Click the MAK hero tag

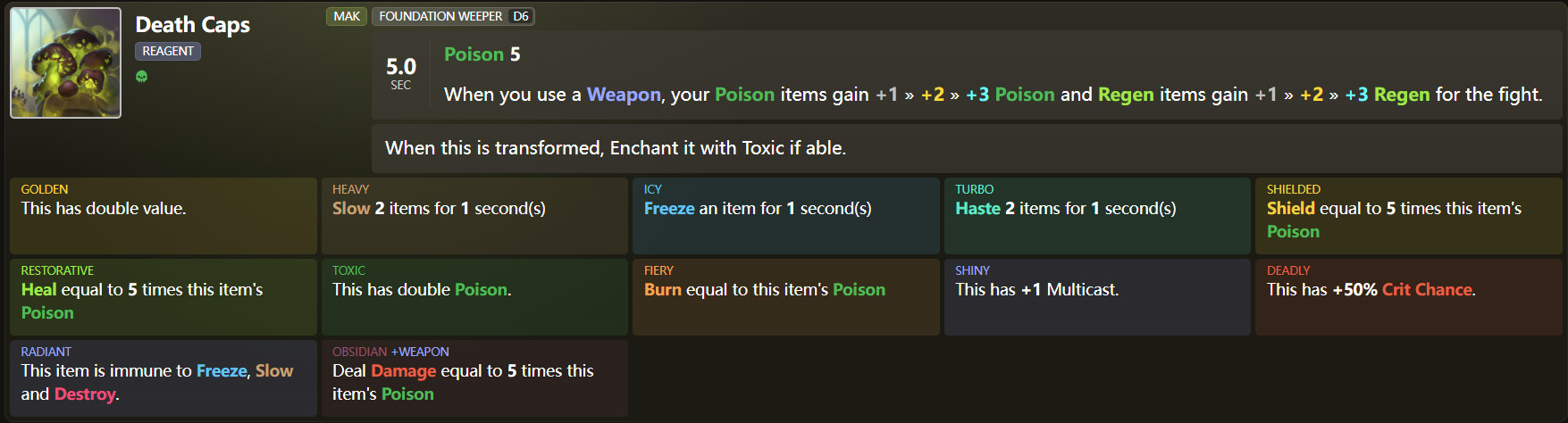point(347,16)
